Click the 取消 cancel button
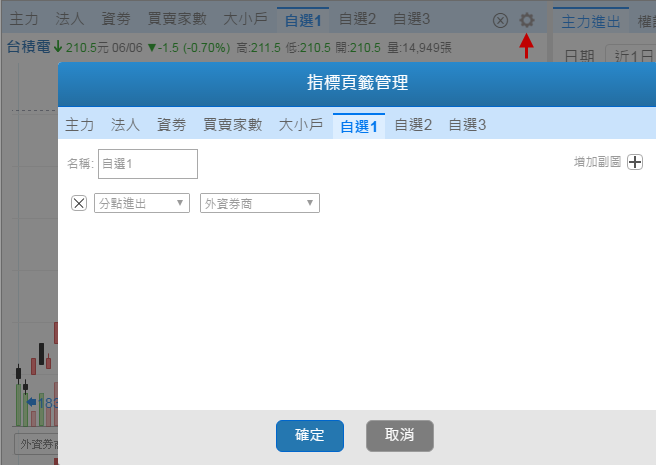This screenshot has width=656, height=465. pos(400,436)
